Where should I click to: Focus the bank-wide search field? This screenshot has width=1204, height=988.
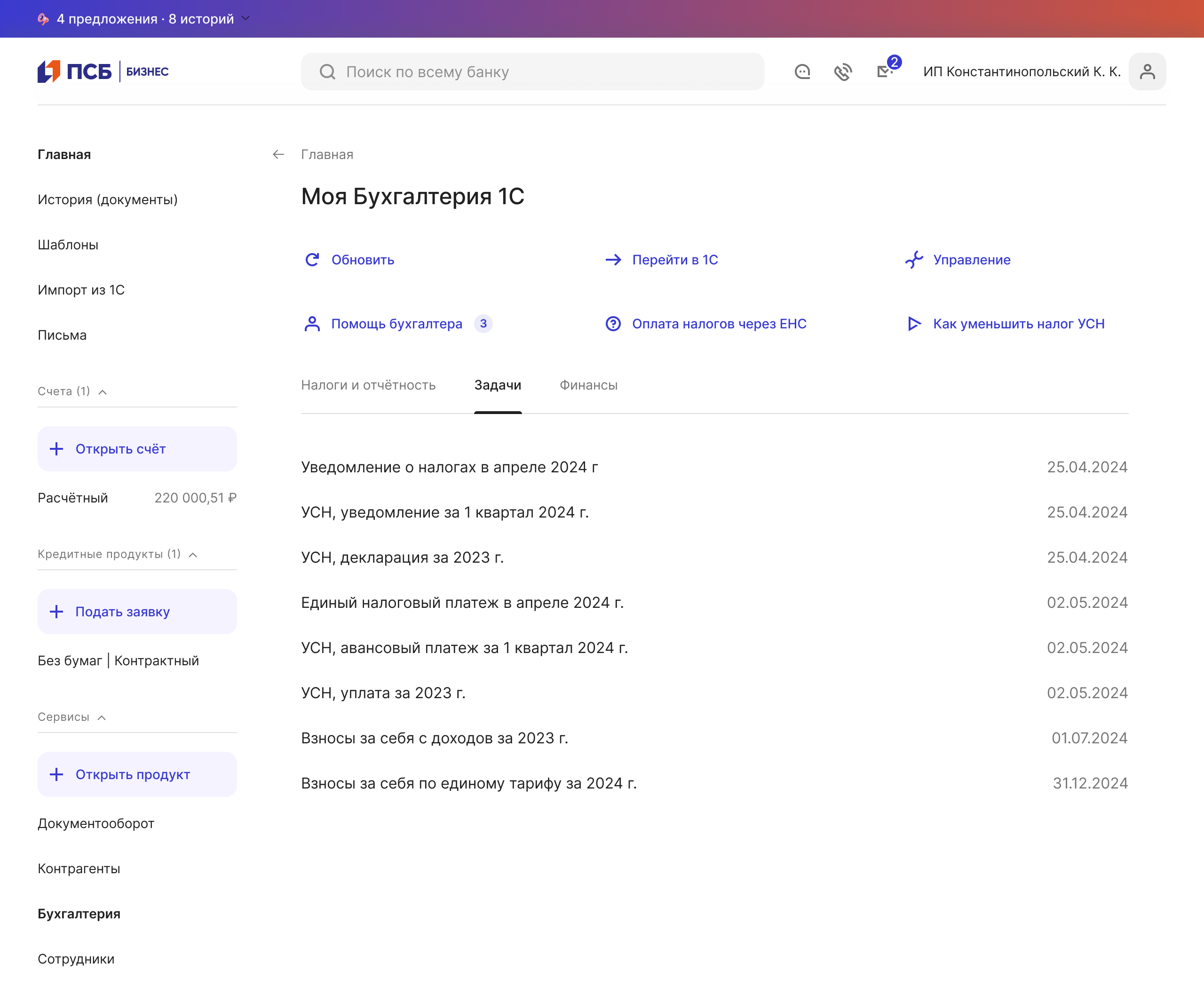532,72
